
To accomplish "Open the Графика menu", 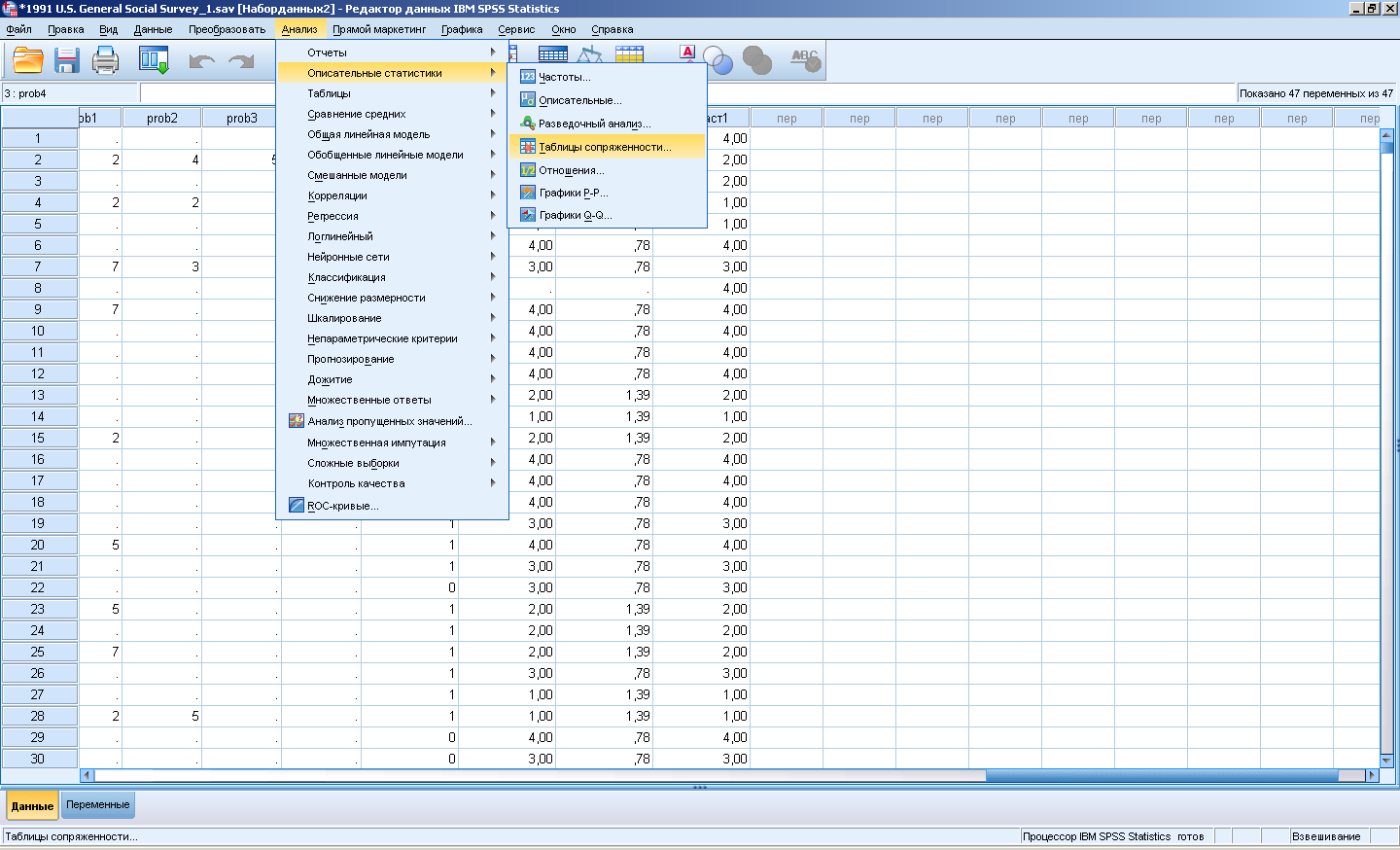I will click(462, 29).
